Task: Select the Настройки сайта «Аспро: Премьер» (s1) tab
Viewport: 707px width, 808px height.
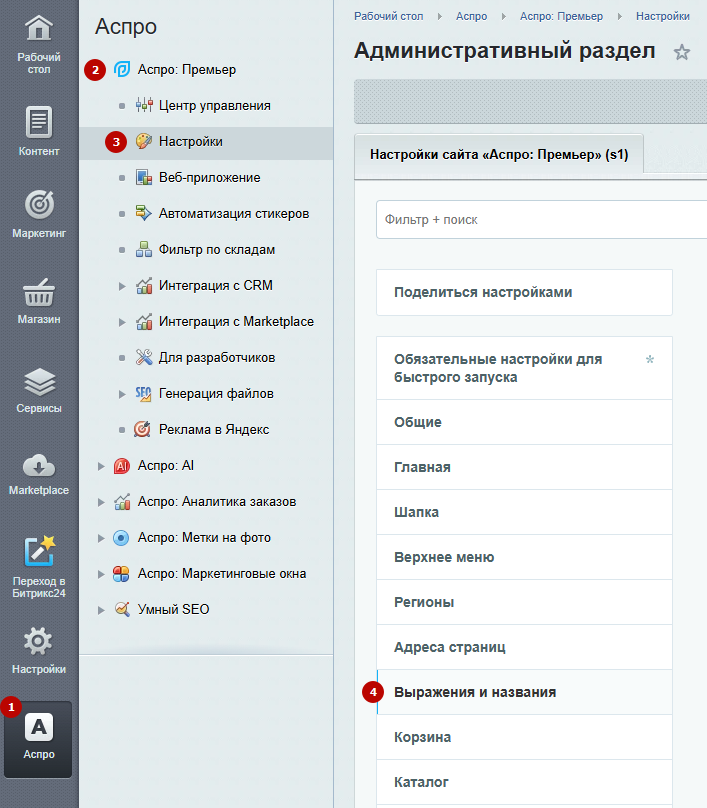Action: (x=499, y=155)
